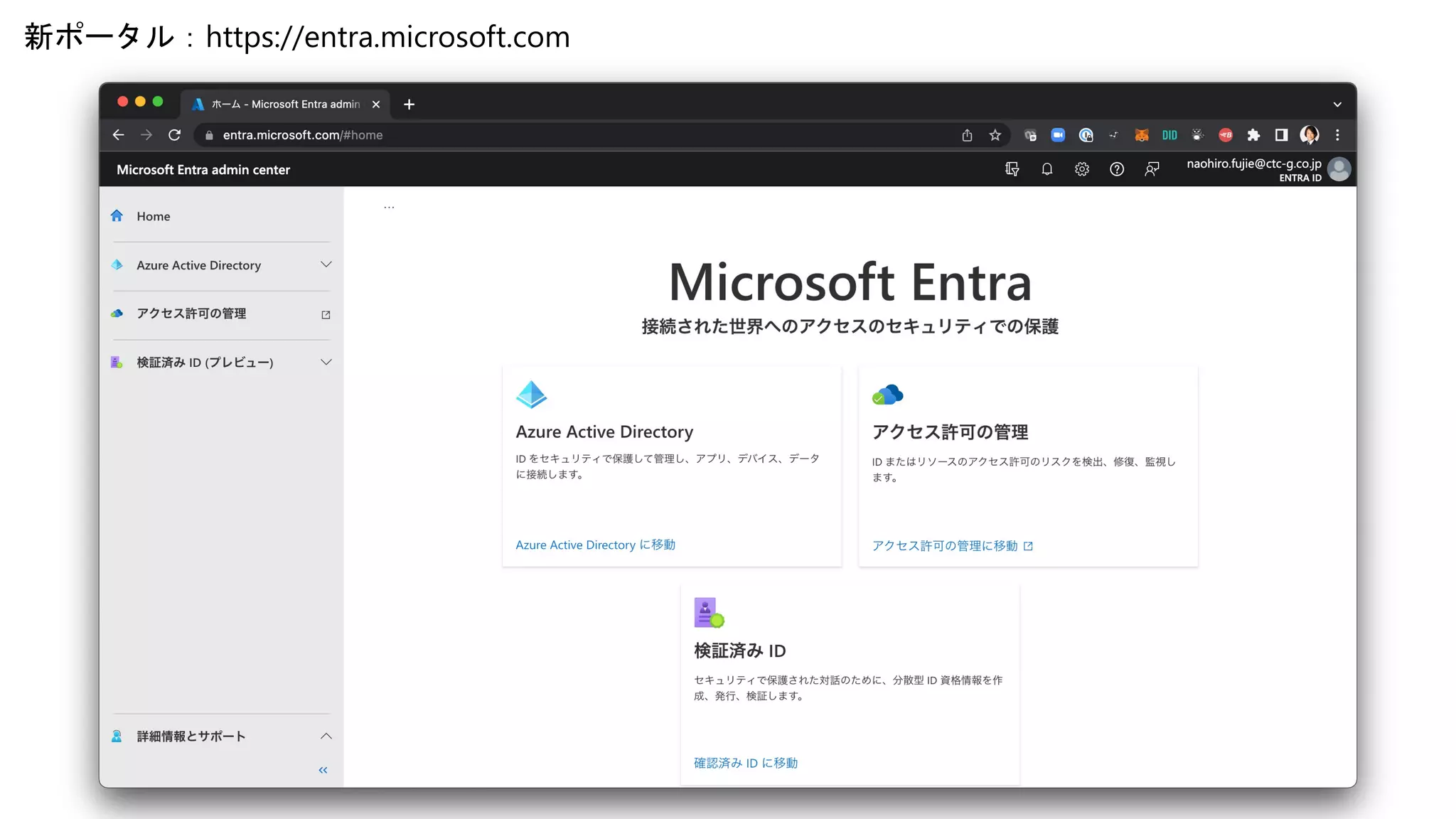Click アクセス許可の管理 card title
The height and width of the screenshot is (819, 1456).
point(950,432)
